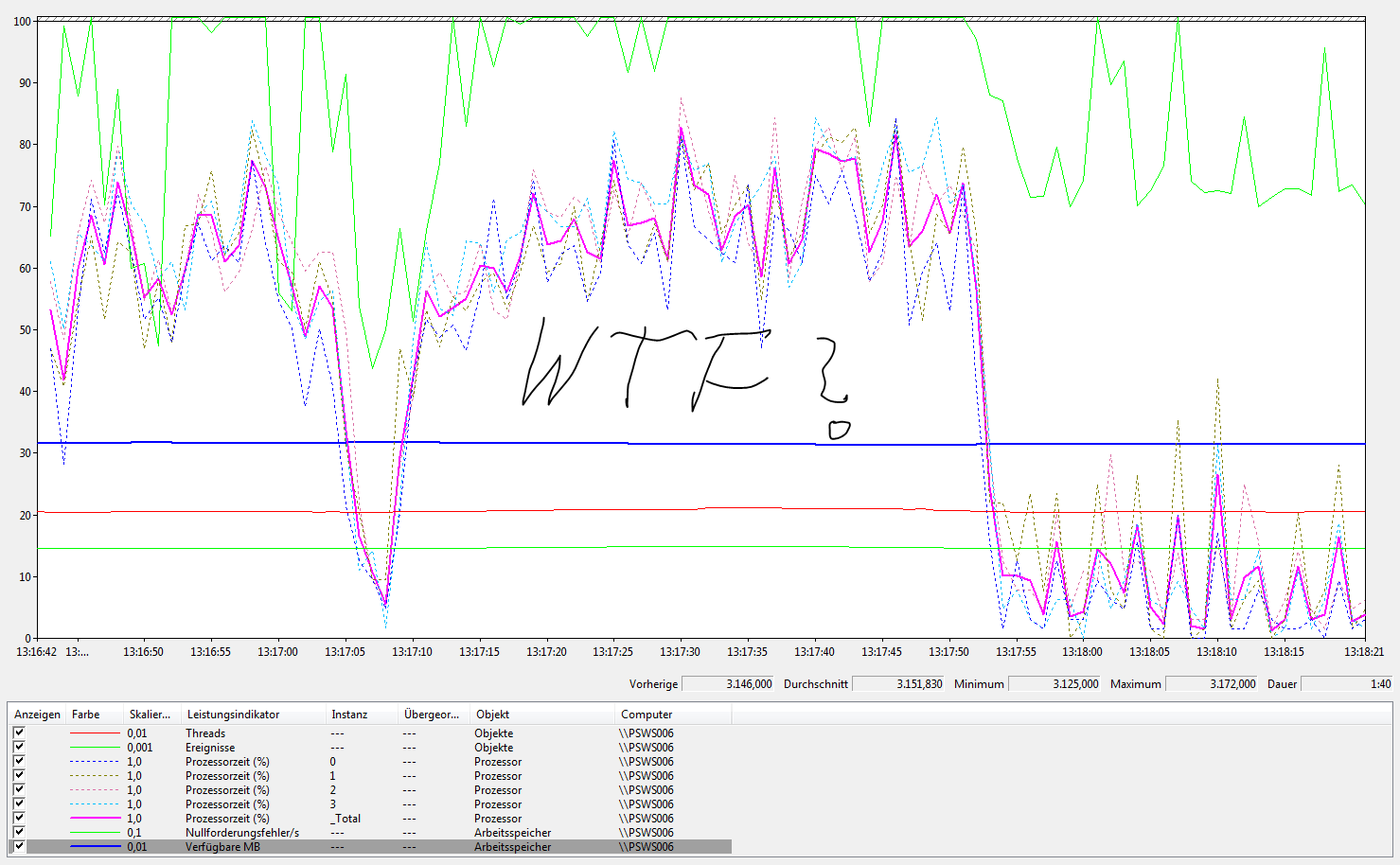The image size is (1400, 865).
Task: Click \\PSWS006 computer cell in Verfügbare MB row
Action: point(647,847)
